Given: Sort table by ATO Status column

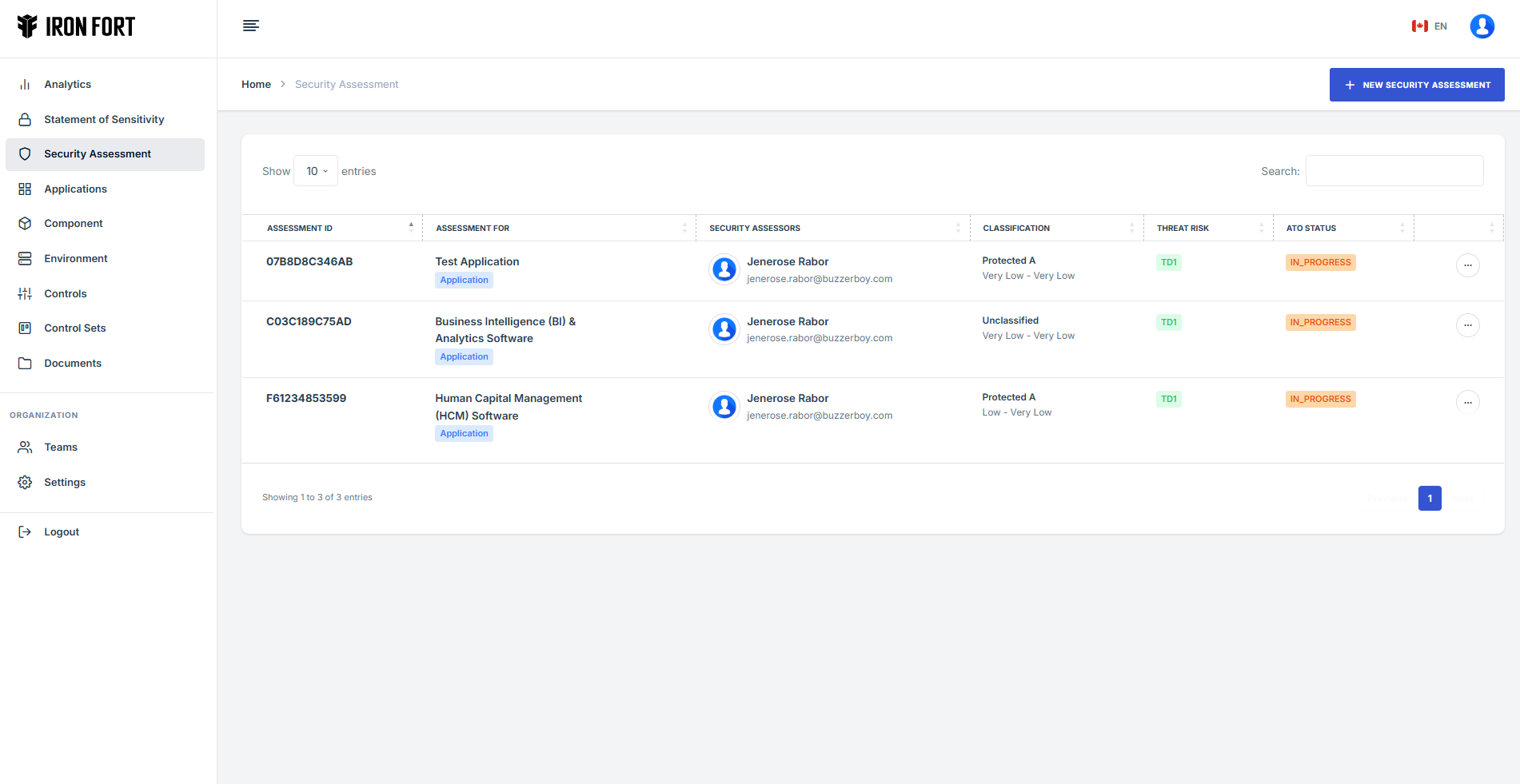Looking at the screenshot, I should (x=1311, y=229).
